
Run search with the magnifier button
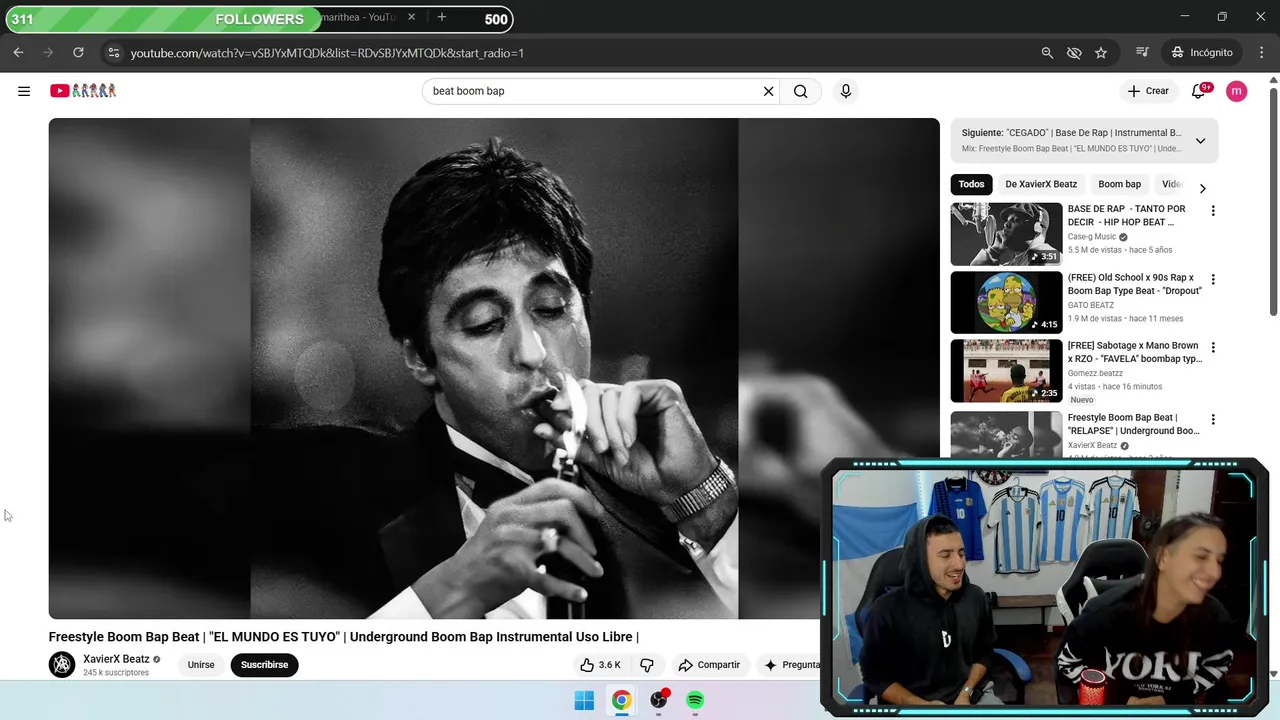click(x=800, y=91)
